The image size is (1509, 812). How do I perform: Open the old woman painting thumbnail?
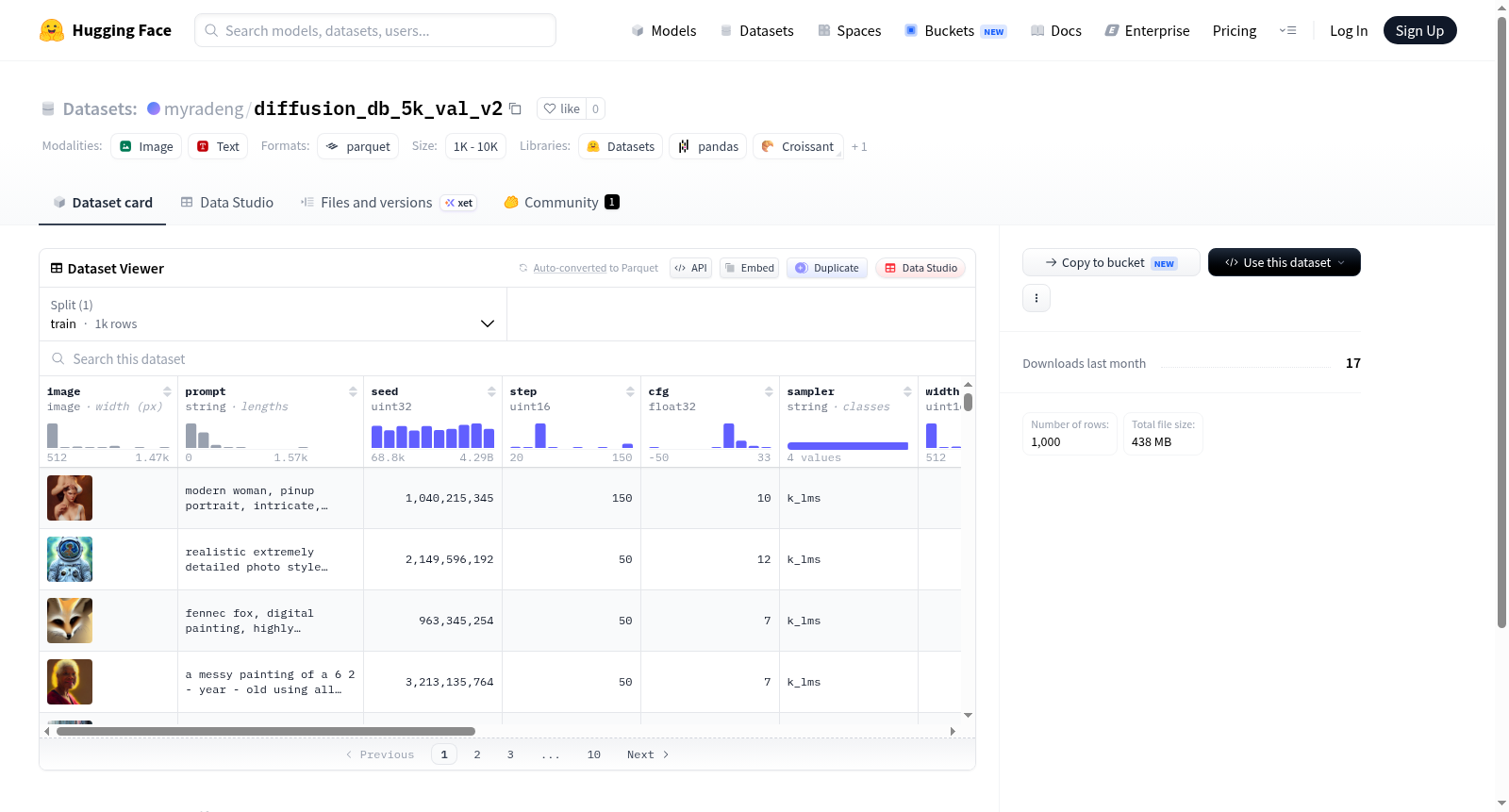[x=70, y=682]
